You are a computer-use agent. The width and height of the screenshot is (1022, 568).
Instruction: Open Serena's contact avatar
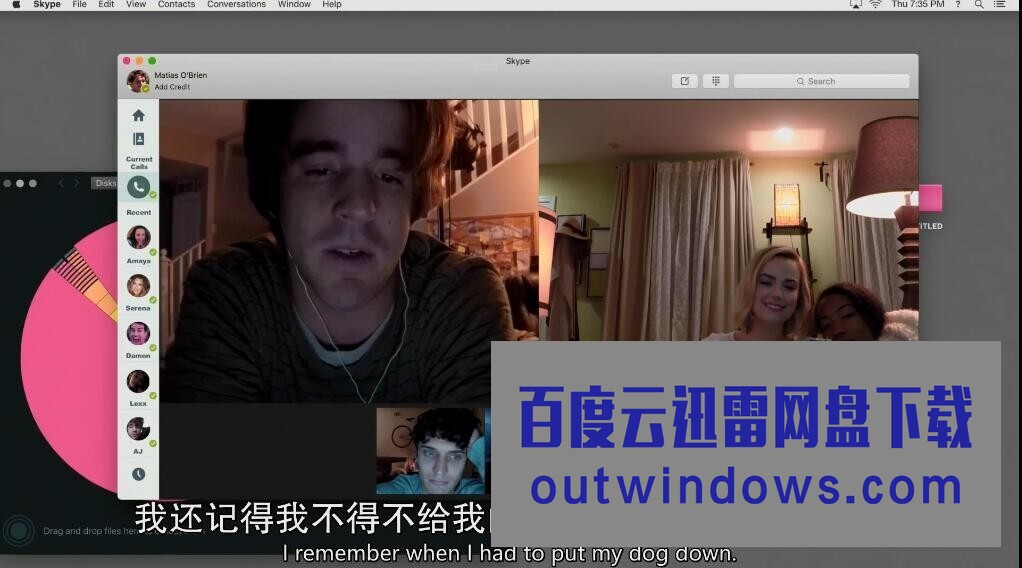138,286
